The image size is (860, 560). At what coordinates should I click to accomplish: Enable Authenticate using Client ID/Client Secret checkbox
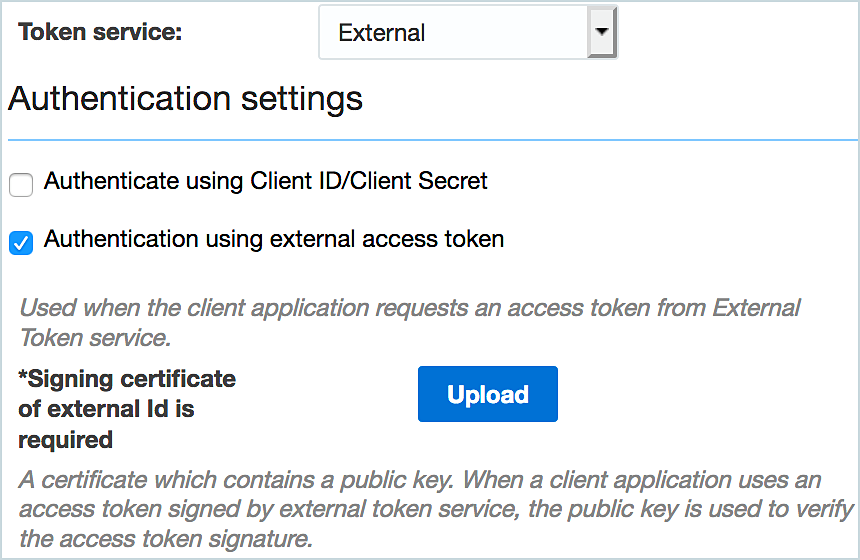tap(21, 185)
